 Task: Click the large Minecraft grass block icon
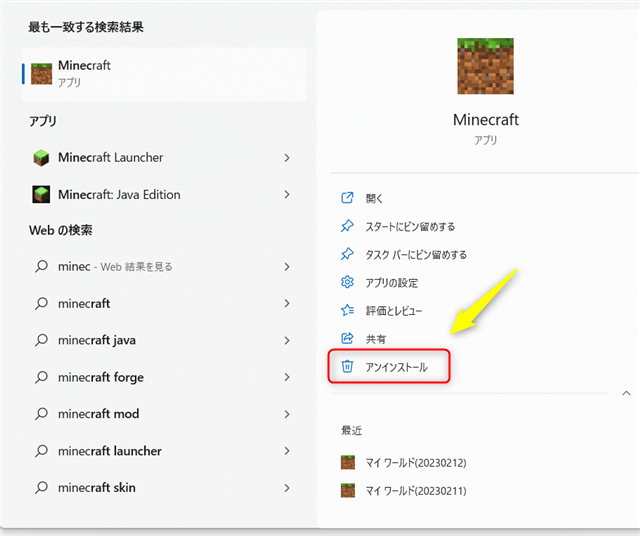(486, 67)
